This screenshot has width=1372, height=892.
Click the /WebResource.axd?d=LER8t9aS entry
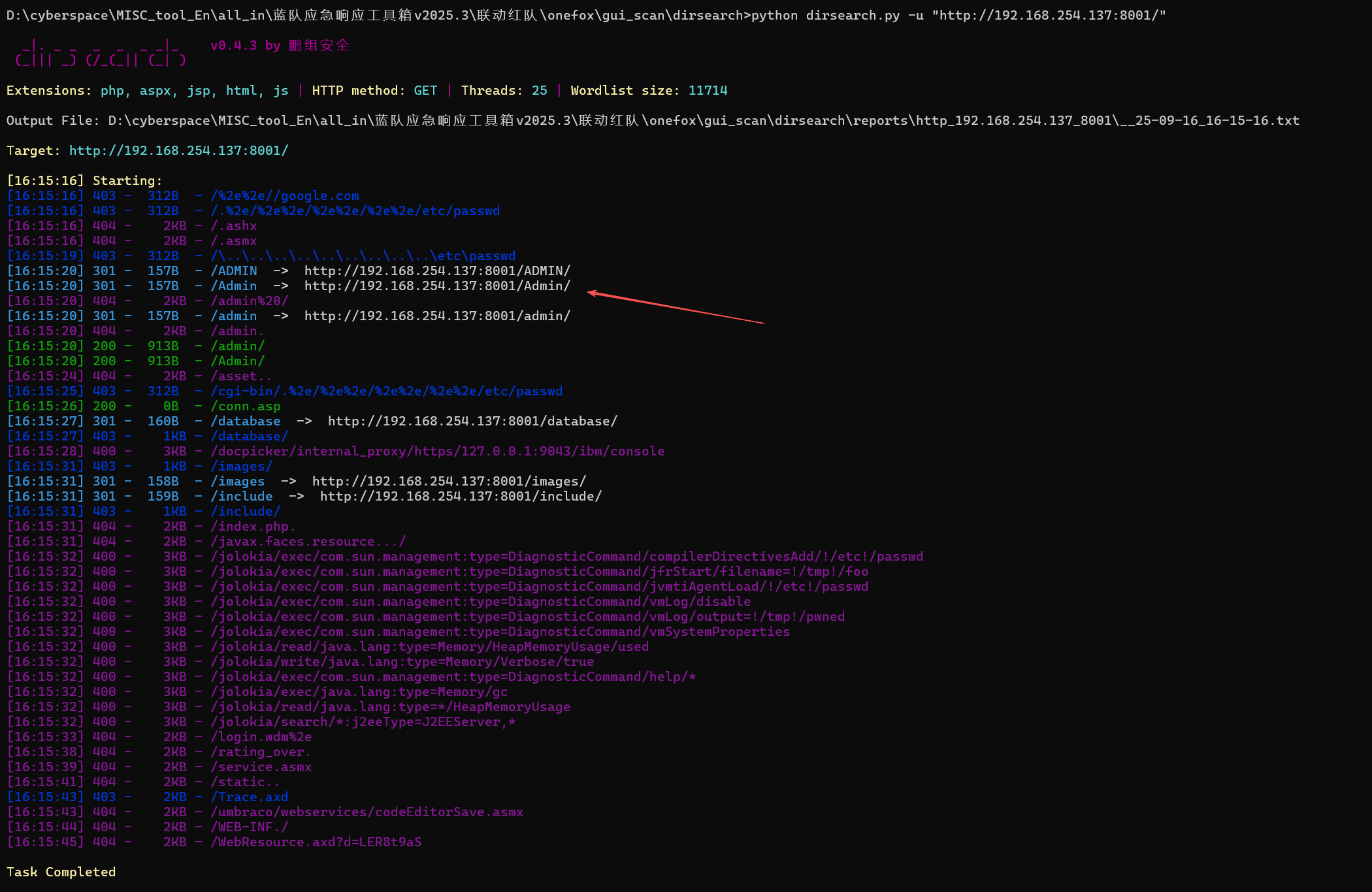[x=316, y=842]
